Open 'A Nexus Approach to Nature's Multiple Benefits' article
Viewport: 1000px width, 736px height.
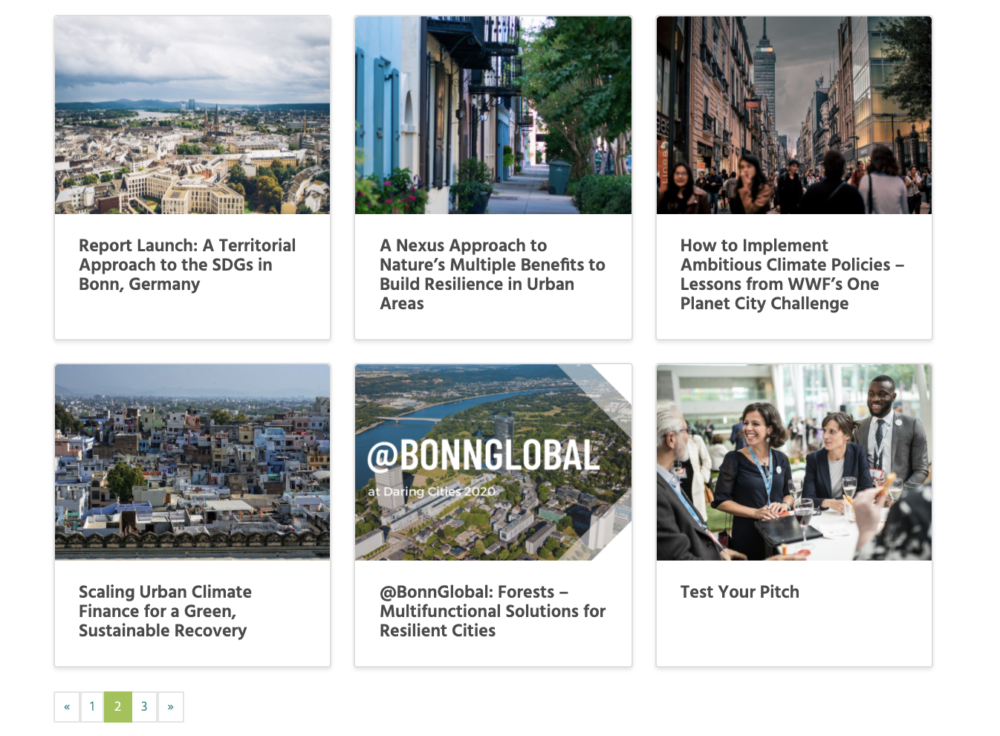click(492, 274)
